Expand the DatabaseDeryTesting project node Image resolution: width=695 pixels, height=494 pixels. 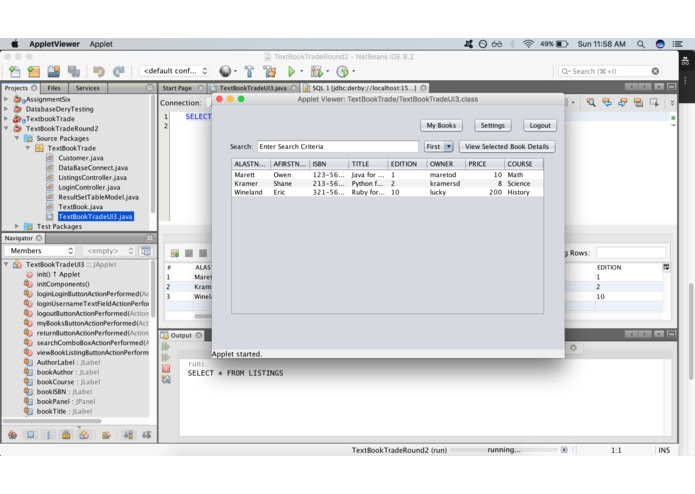[6, 109]
